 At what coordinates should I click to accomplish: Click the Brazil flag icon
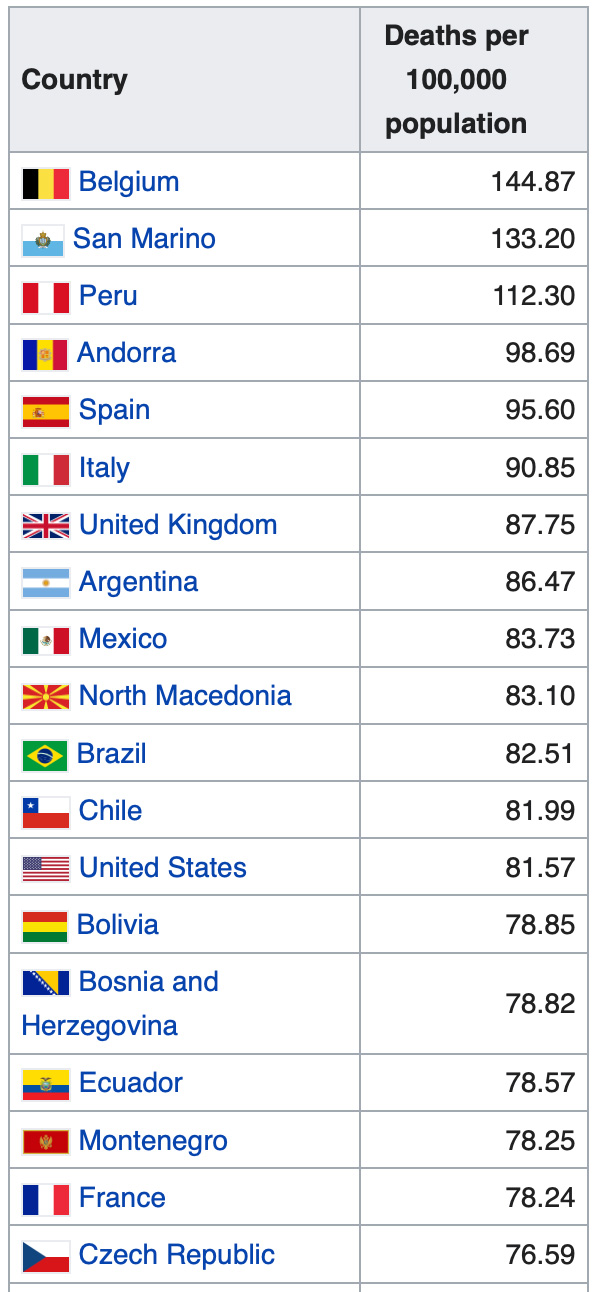[x=45, y=755]
